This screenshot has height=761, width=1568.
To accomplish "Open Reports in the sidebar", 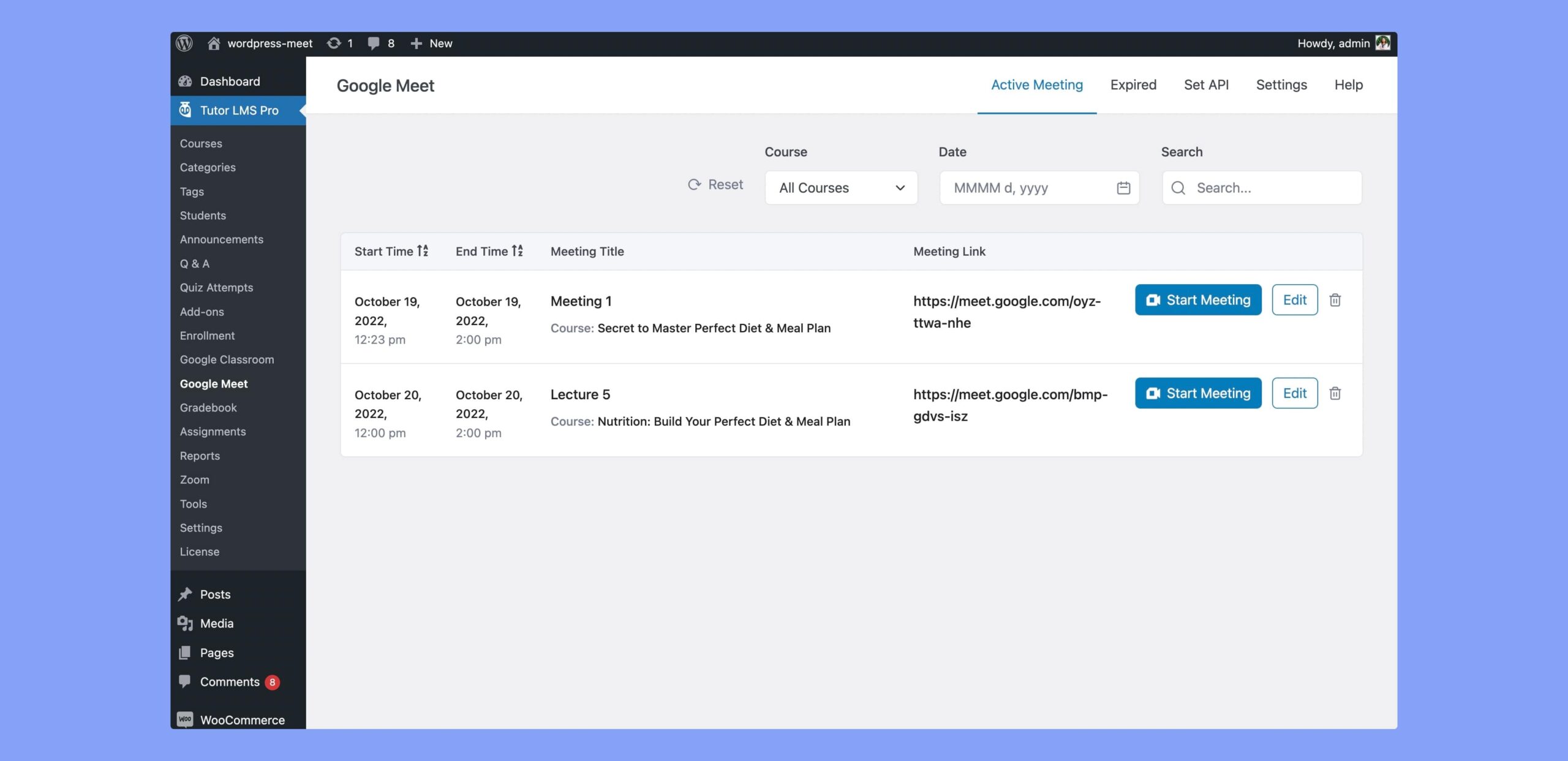I will [x=200, y=456].
